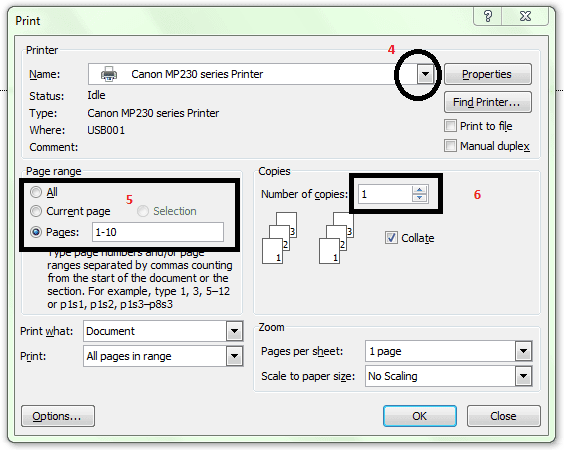Expand the Print pages in range dropdown

point(235,356)
